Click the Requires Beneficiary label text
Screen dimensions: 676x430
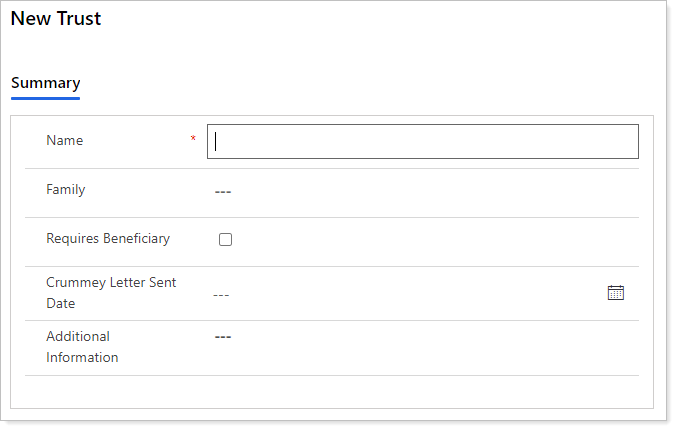[108, 239]
